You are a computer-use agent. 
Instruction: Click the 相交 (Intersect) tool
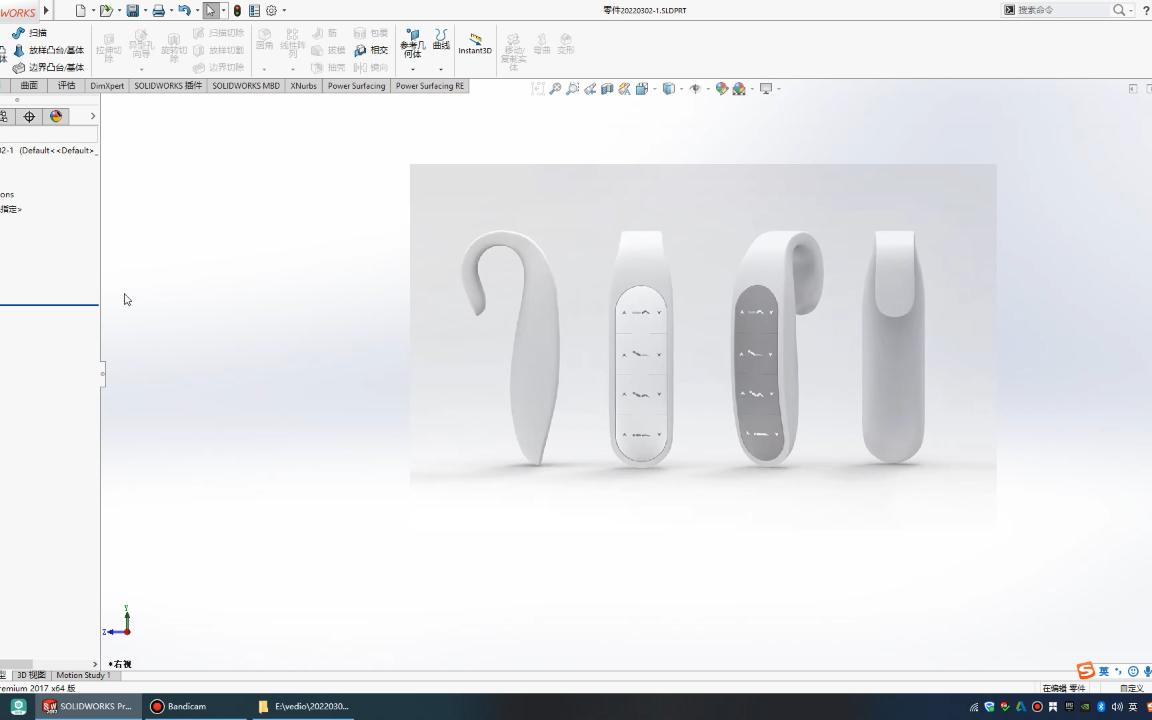point(377,50)
